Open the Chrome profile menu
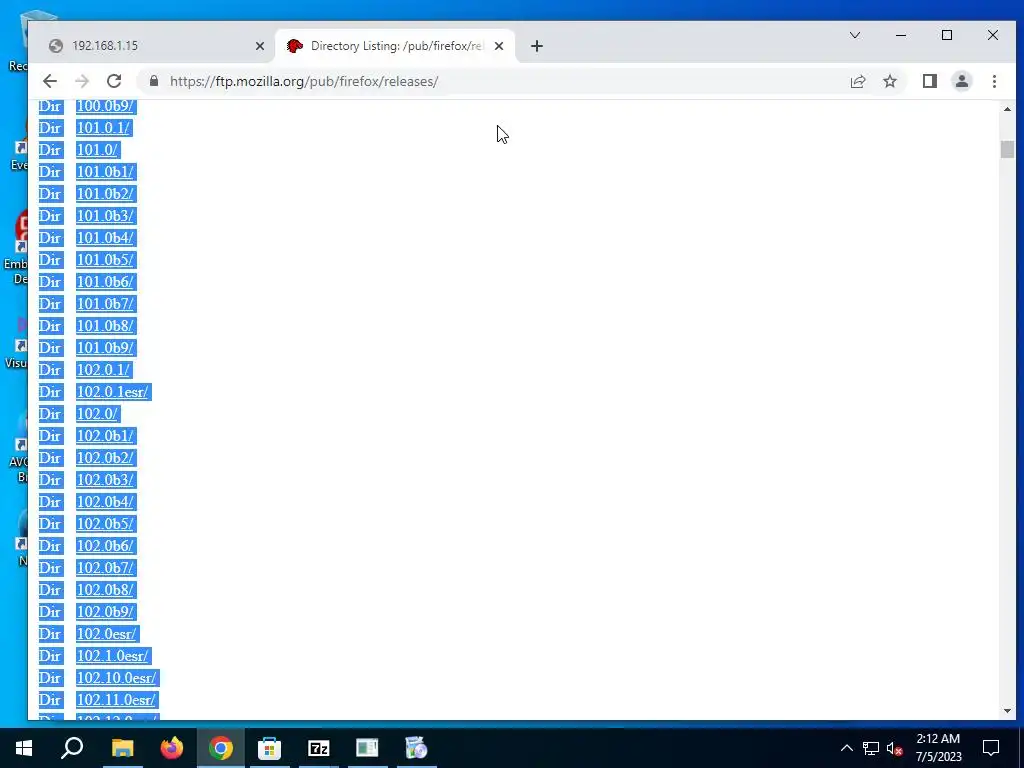This screenshot has height=768, width=1024. (x=961, y=81)
